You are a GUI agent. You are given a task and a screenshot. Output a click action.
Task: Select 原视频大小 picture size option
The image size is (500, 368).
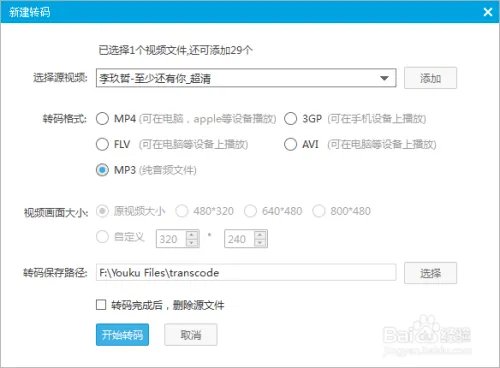[x=102, y=211]
